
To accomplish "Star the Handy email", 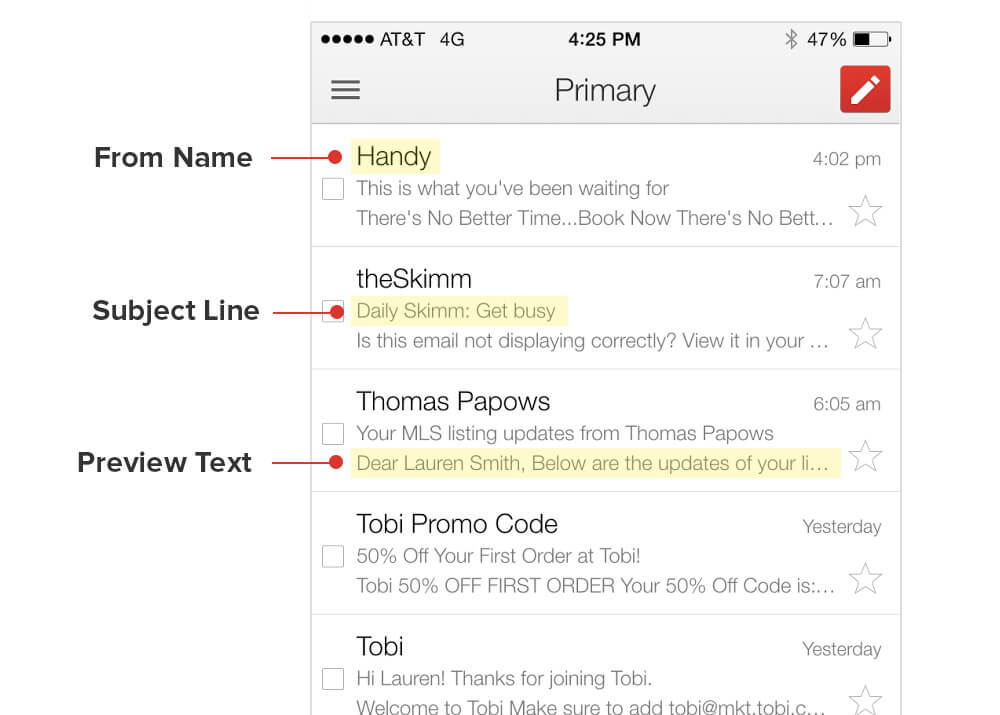I will pos(865,211).
